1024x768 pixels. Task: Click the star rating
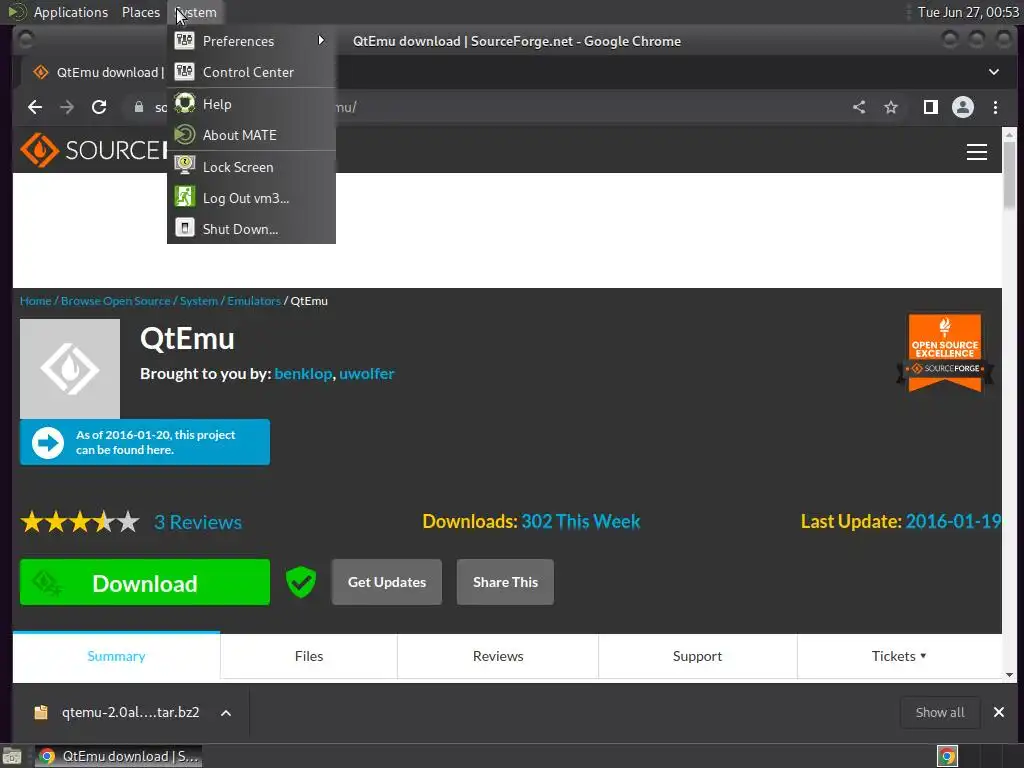80,522
